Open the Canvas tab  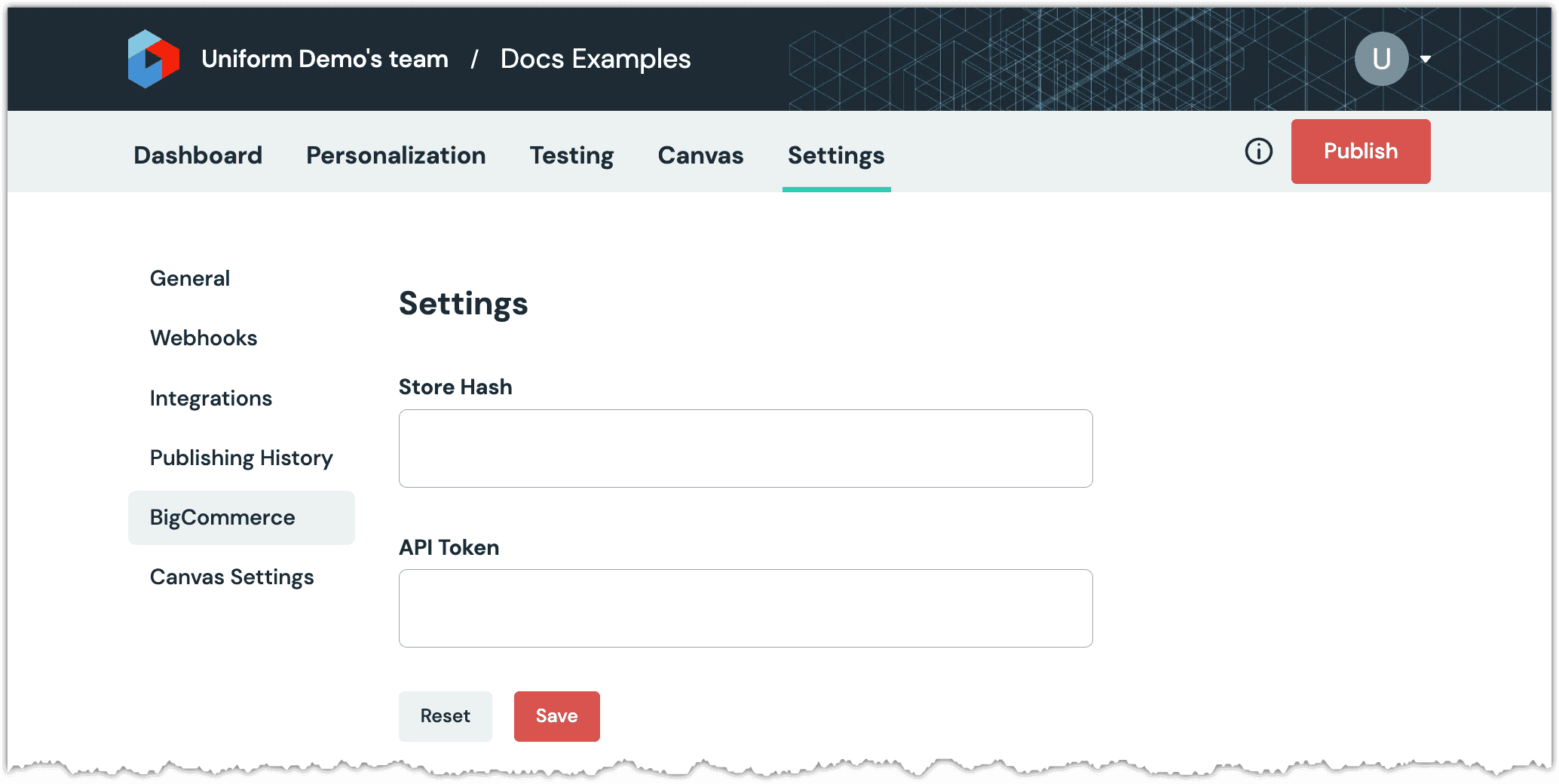pos(700,155)
